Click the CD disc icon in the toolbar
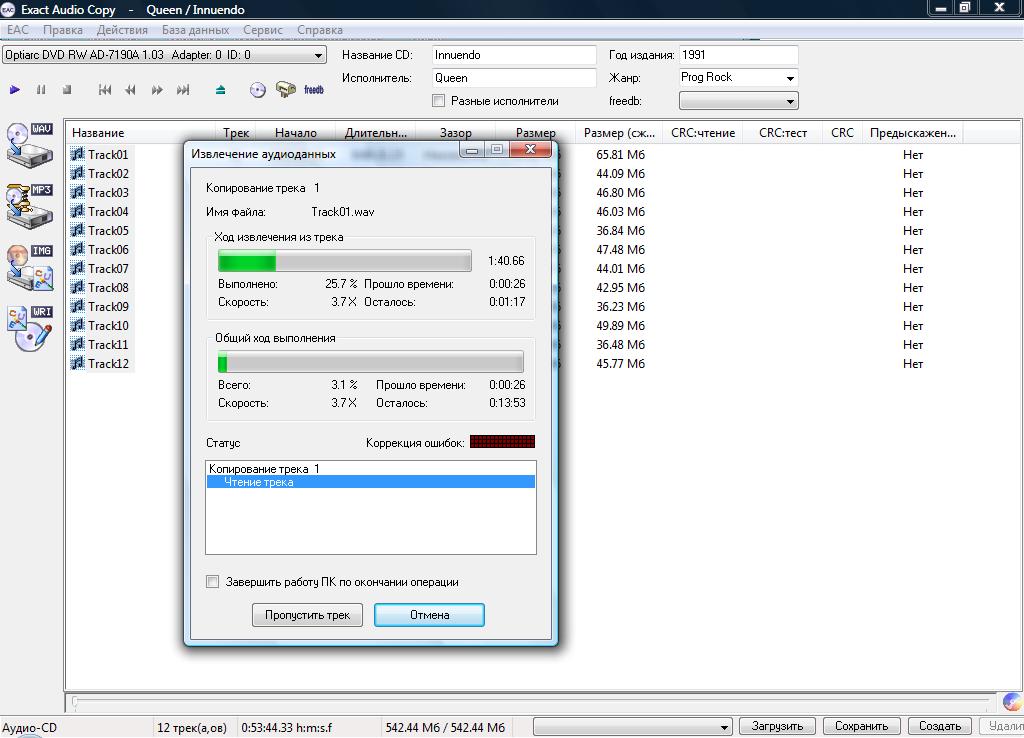This screenshot has width=1024, height=738. (258, 90)
